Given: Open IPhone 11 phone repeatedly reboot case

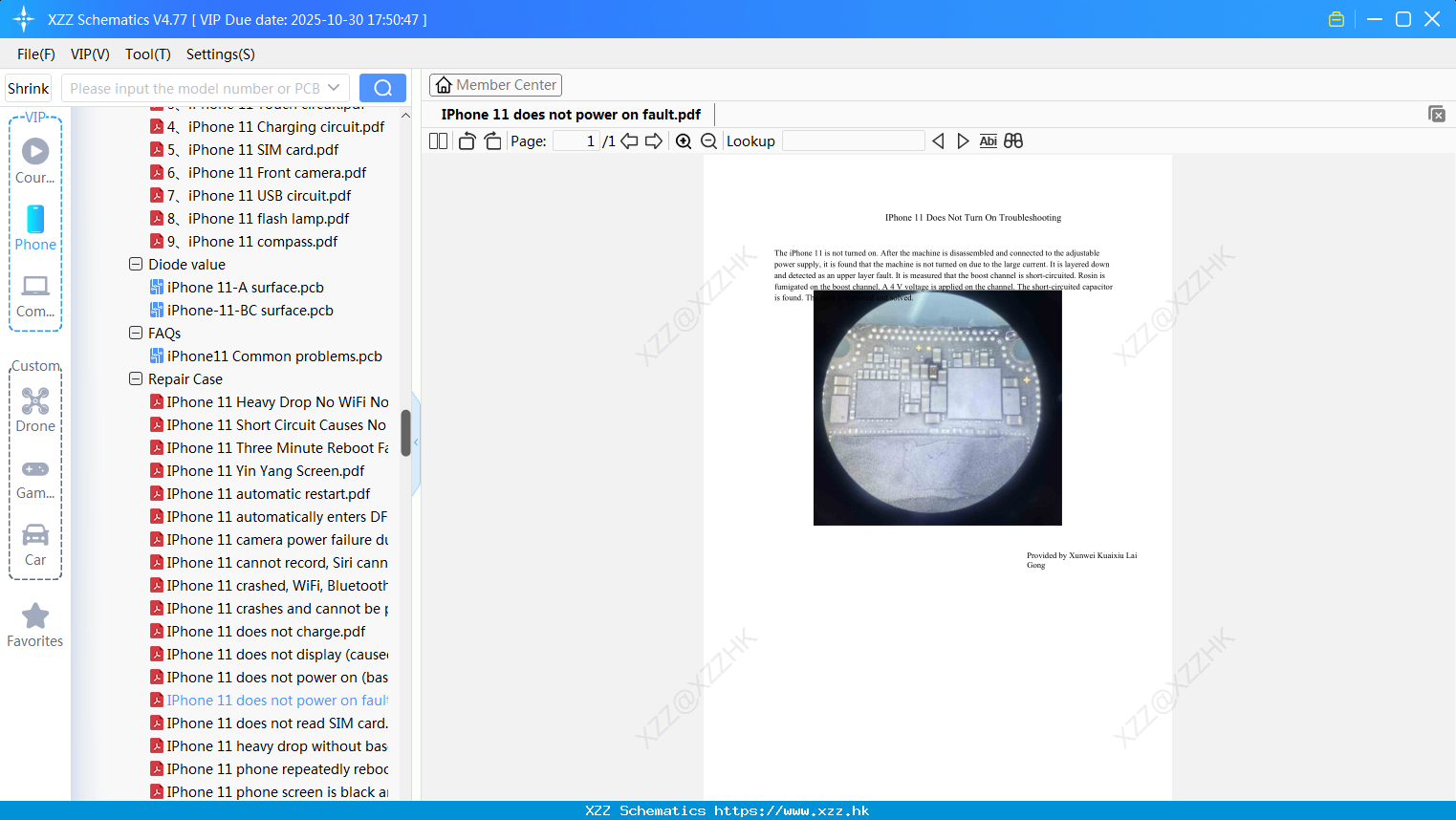Looking at the screenshot, I should tap(270, 768).
